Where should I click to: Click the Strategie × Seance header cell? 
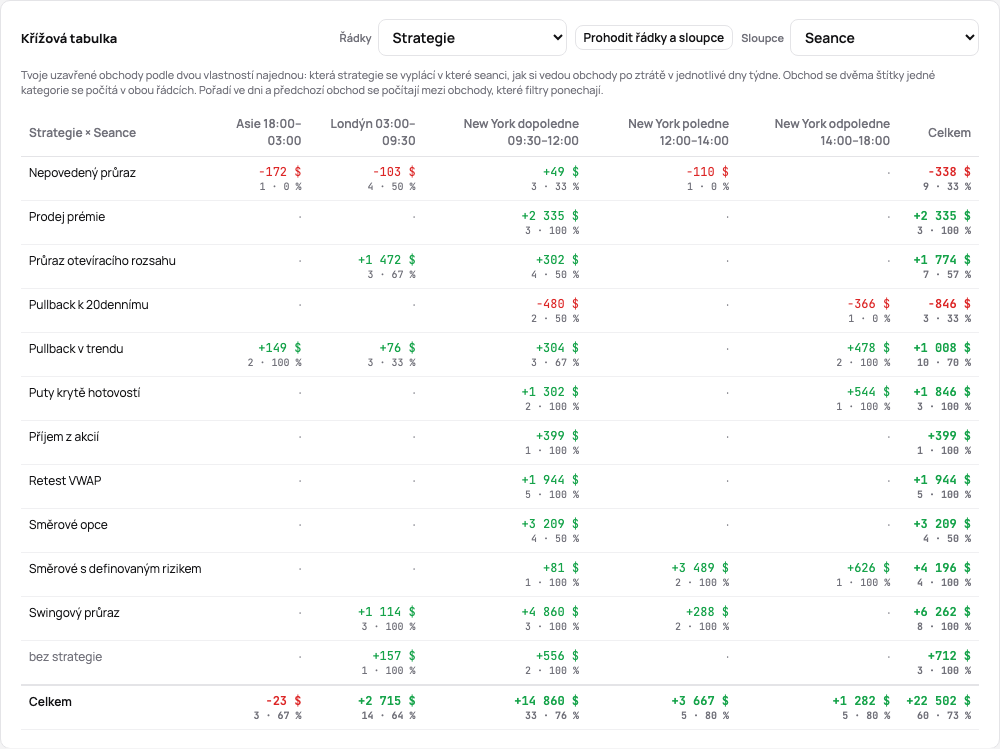[82, 133]
